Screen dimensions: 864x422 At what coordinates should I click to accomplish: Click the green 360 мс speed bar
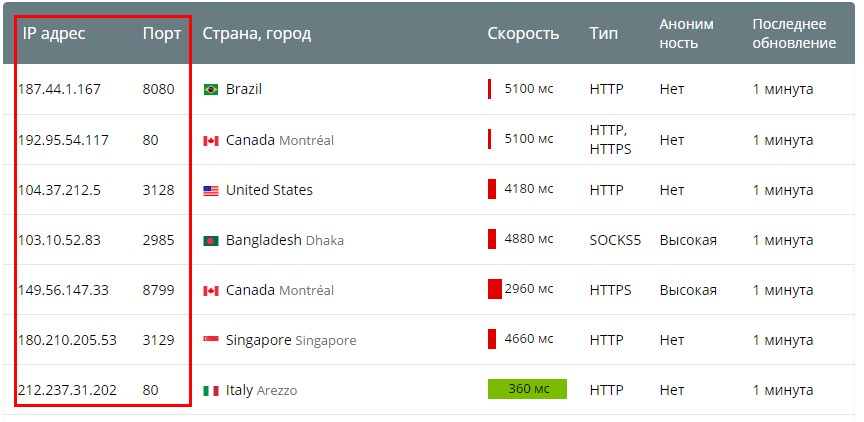(x=527, y=389)
